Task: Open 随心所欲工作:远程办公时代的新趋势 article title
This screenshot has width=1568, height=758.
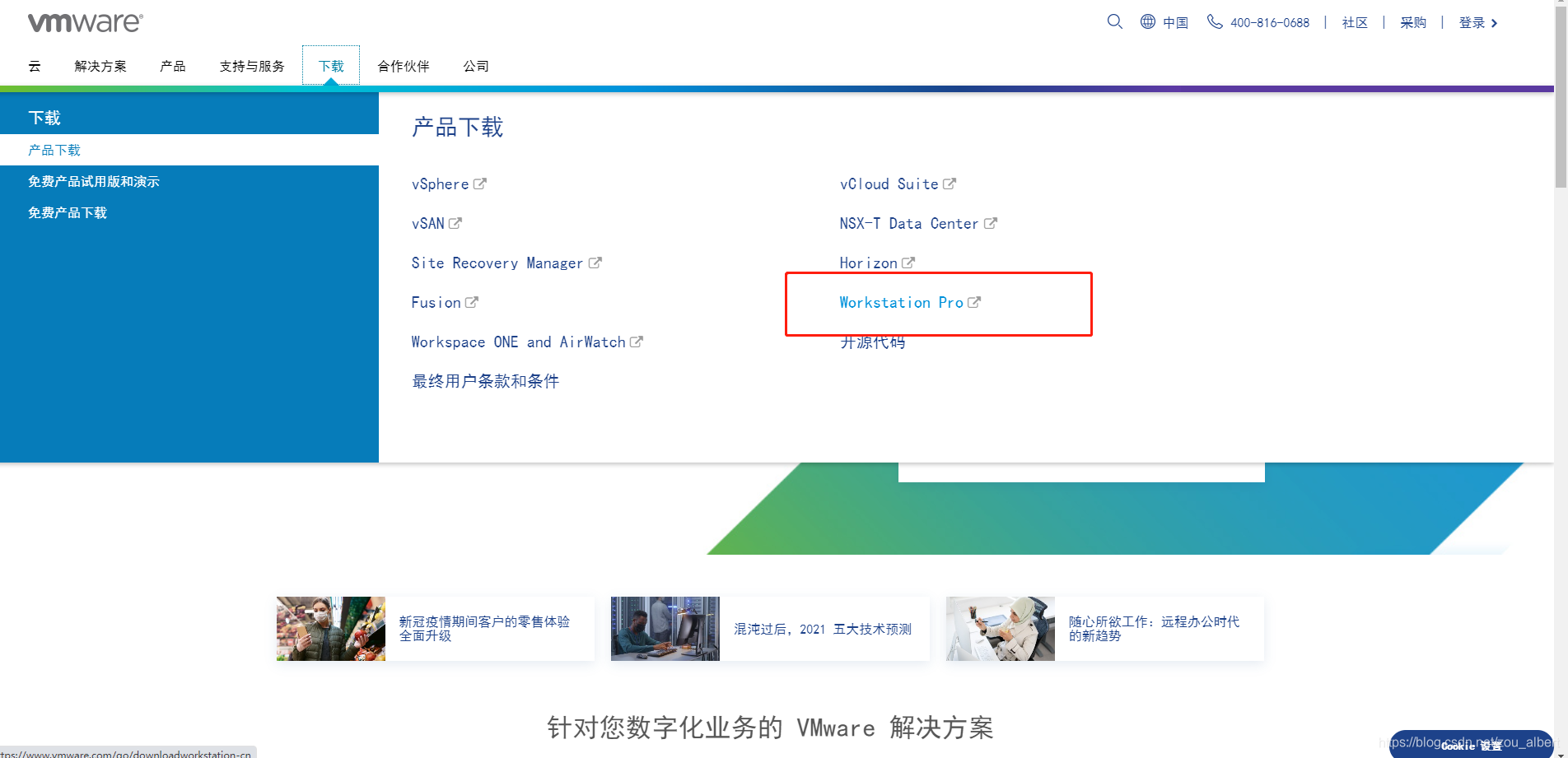Action: click(x=1154, y=629)
